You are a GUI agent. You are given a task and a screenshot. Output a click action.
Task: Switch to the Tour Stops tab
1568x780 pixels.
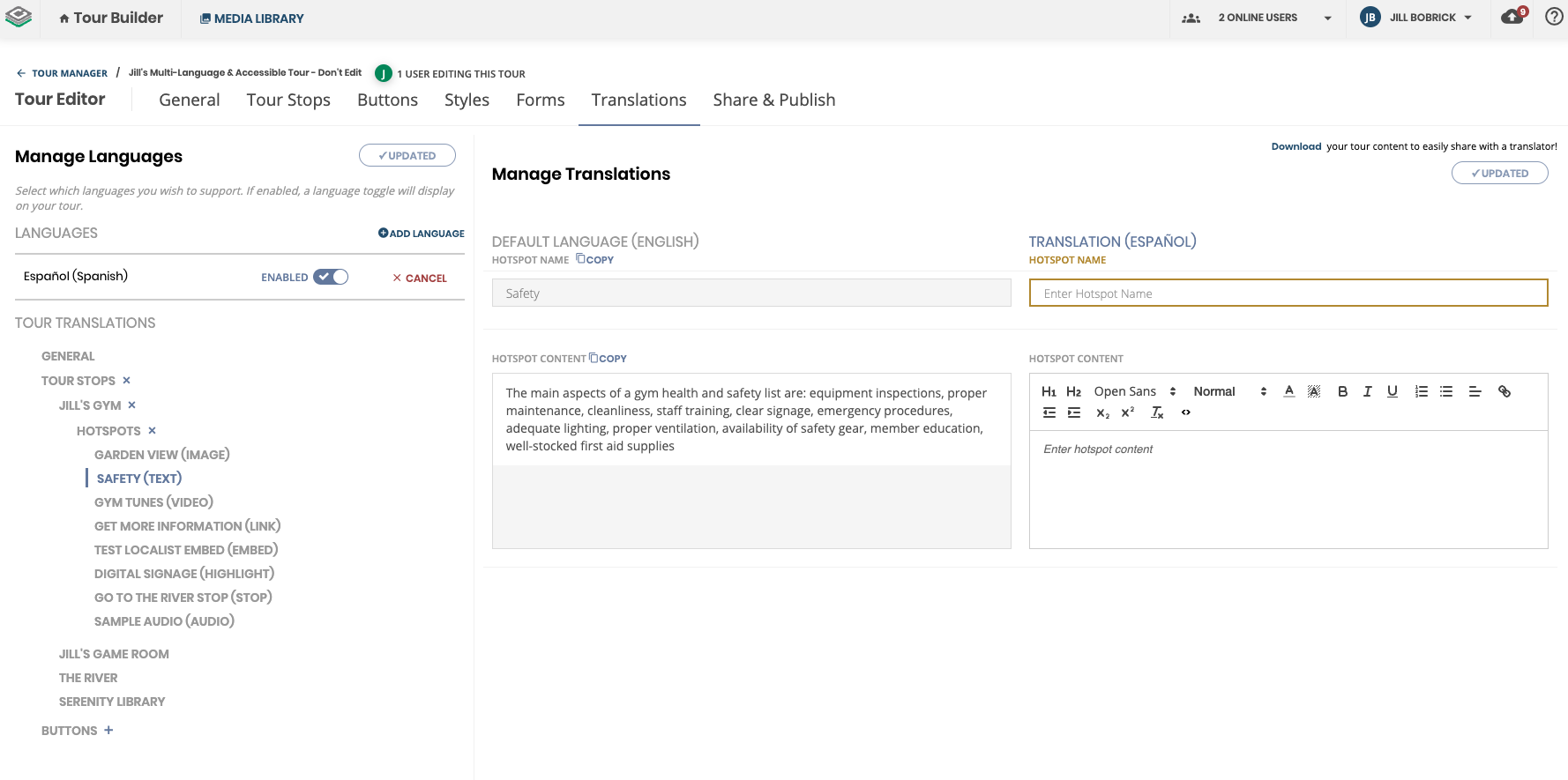(x=288, y=100)
